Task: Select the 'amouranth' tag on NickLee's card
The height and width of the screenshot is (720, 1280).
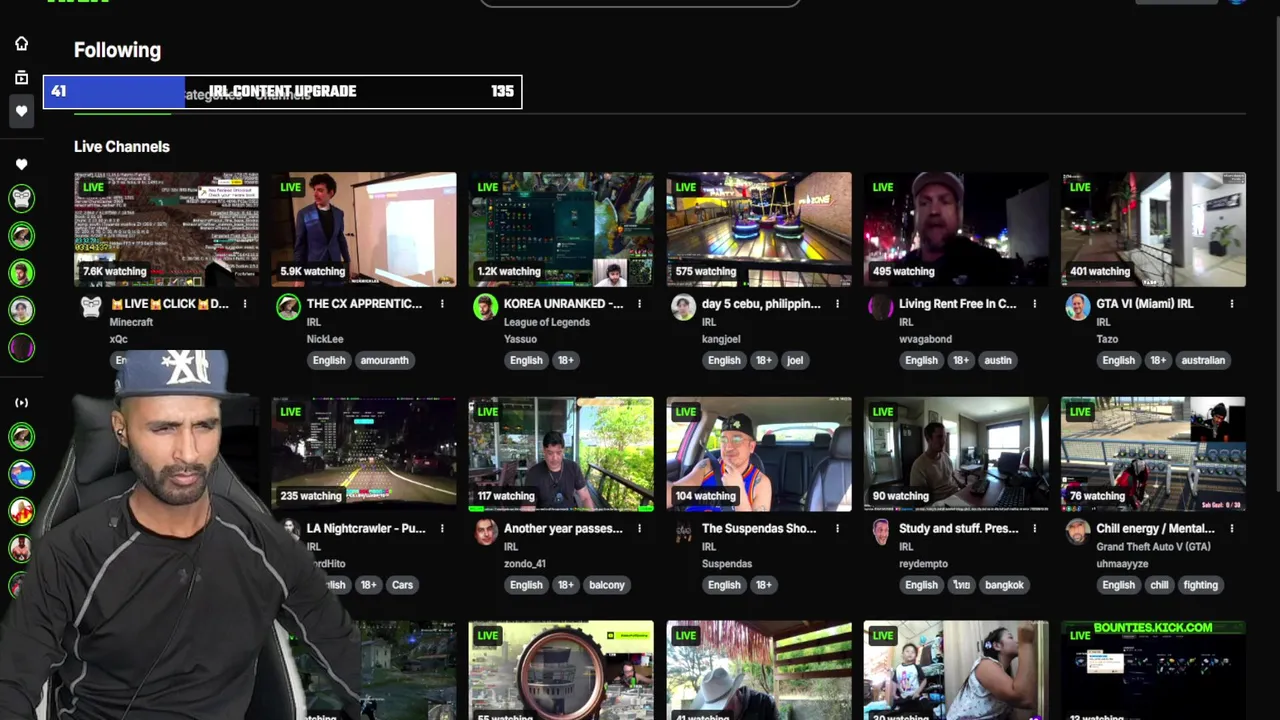Action: (x=384, y=360)
